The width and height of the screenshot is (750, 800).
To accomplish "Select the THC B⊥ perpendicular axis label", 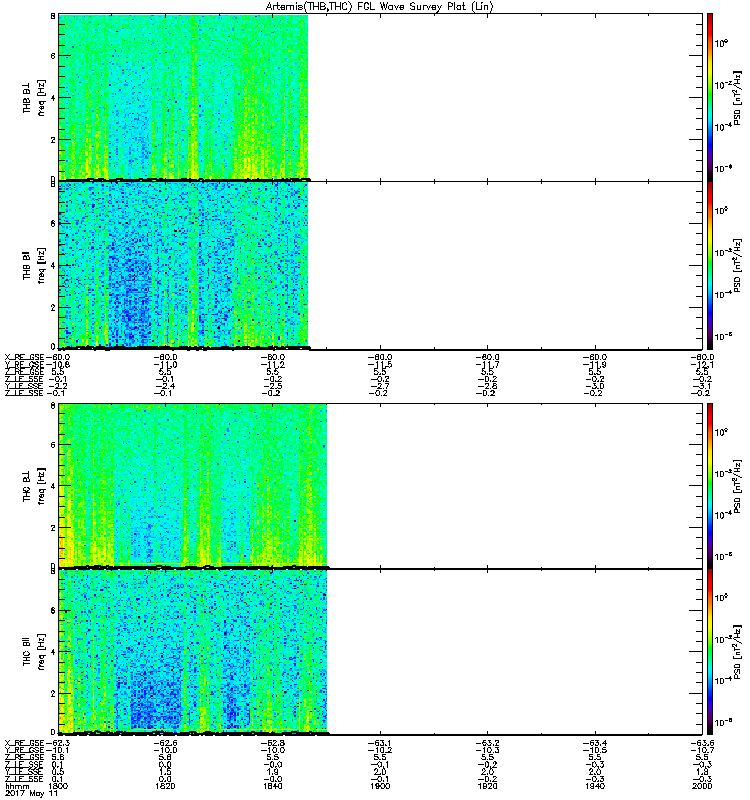I will pos(27,485).
